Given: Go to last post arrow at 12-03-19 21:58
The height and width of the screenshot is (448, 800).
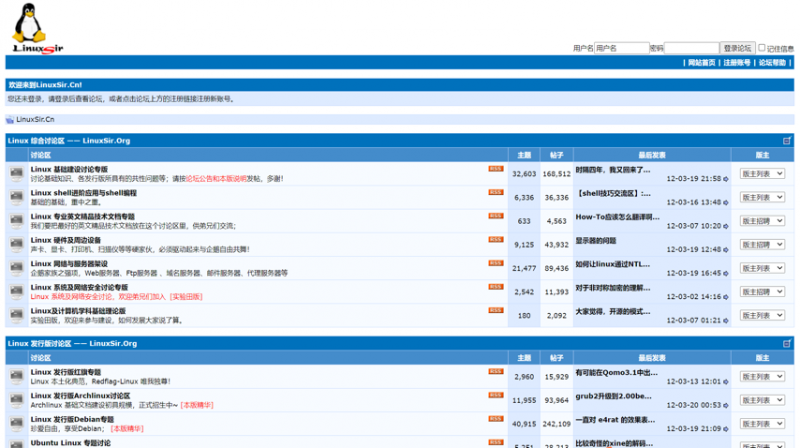Looking at the screenshot, I should [726, 179].
